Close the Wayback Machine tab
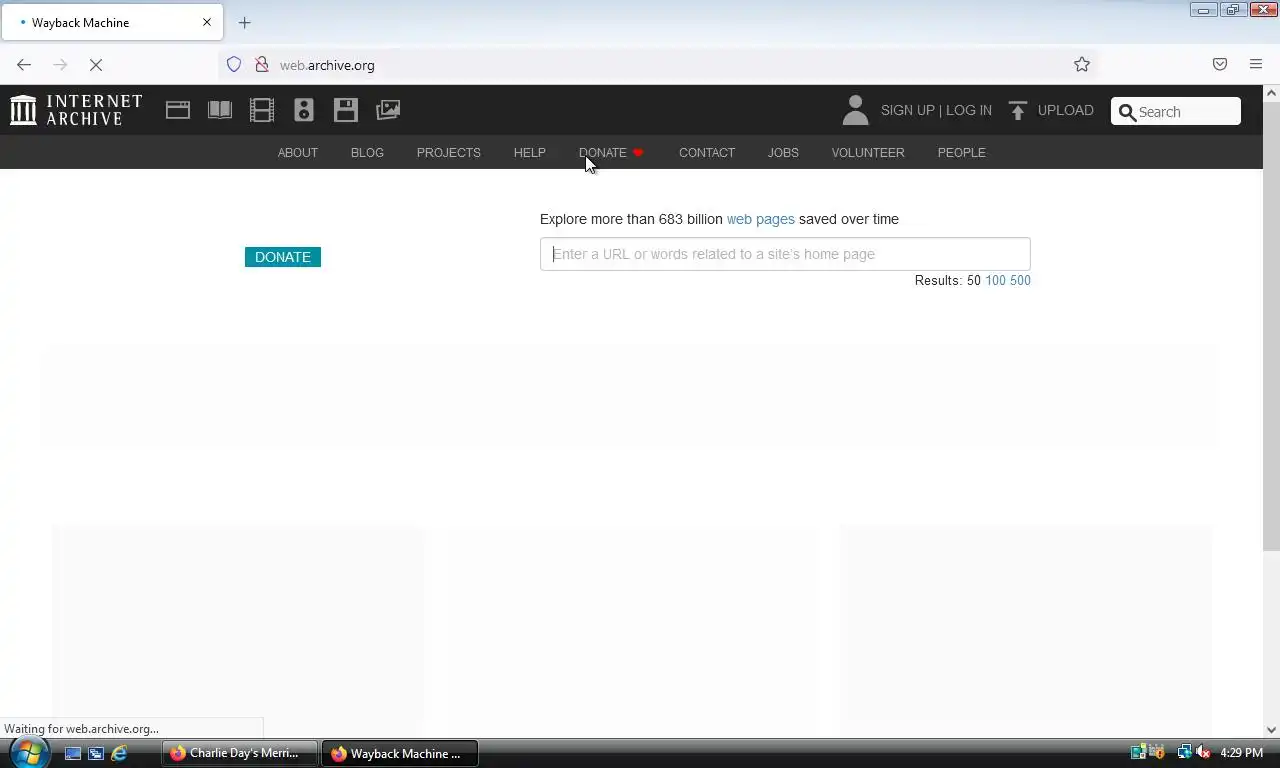 click(207, 22)
